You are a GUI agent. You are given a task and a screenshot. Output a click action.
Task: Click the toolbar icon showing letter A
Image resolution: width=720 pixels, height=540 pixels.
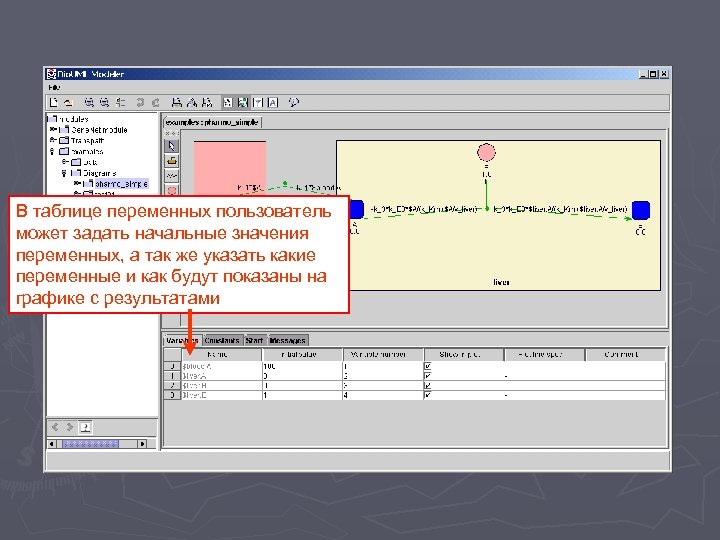tap(273, 102)
